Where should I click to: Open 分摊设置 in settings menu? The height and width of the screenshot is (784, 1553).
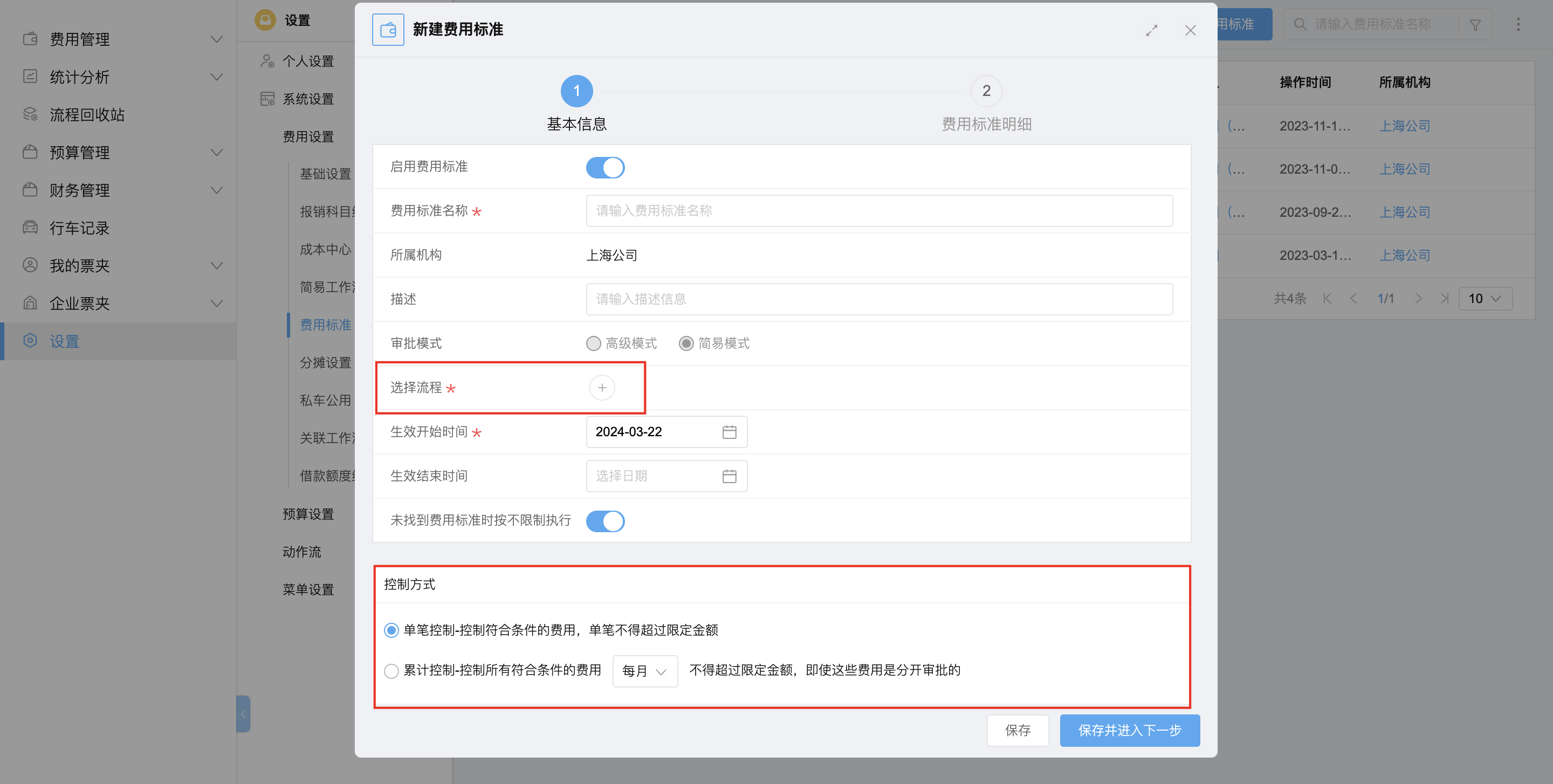coord(326,363)
